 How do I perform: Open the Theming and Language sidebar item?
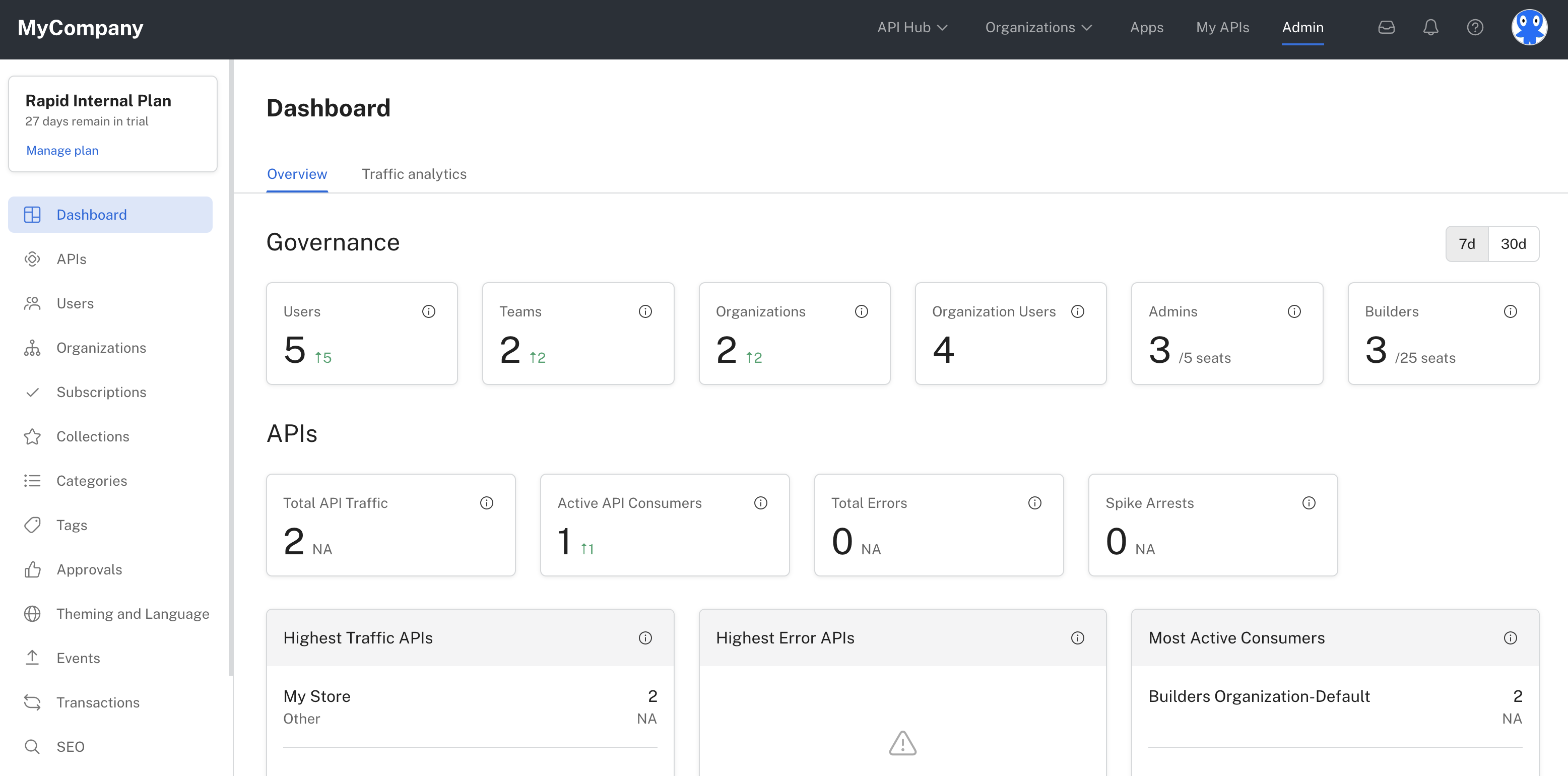click(133, 614)
